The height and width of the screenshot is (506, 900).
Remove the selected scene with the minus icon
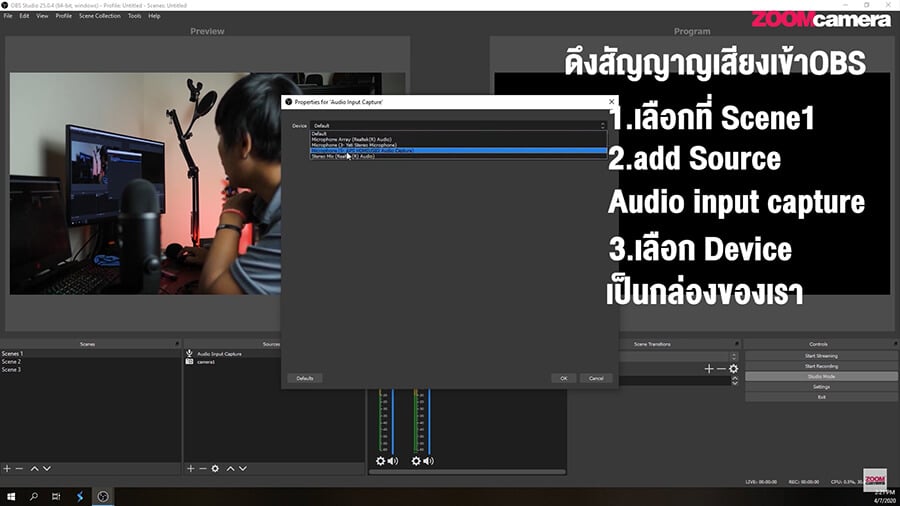pos(19,469)
